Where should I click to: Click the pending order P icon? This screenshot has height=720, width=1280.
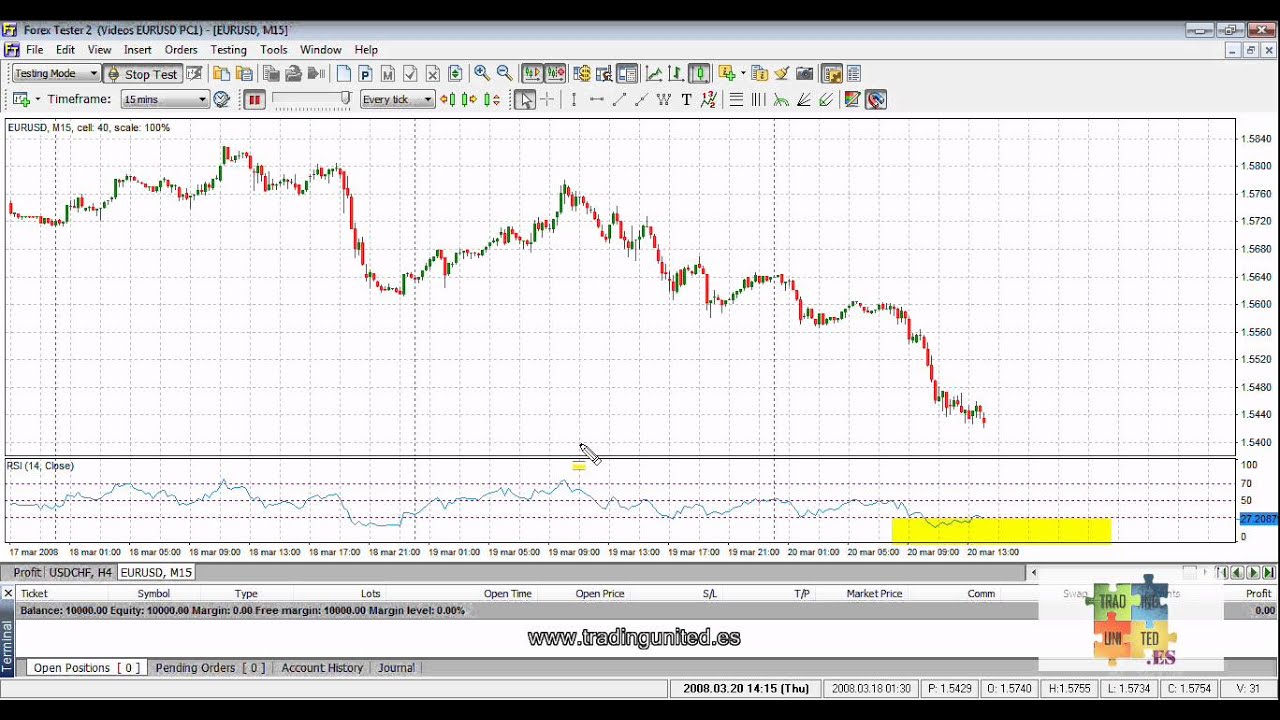pyautogui.click(x=365, y=73)
